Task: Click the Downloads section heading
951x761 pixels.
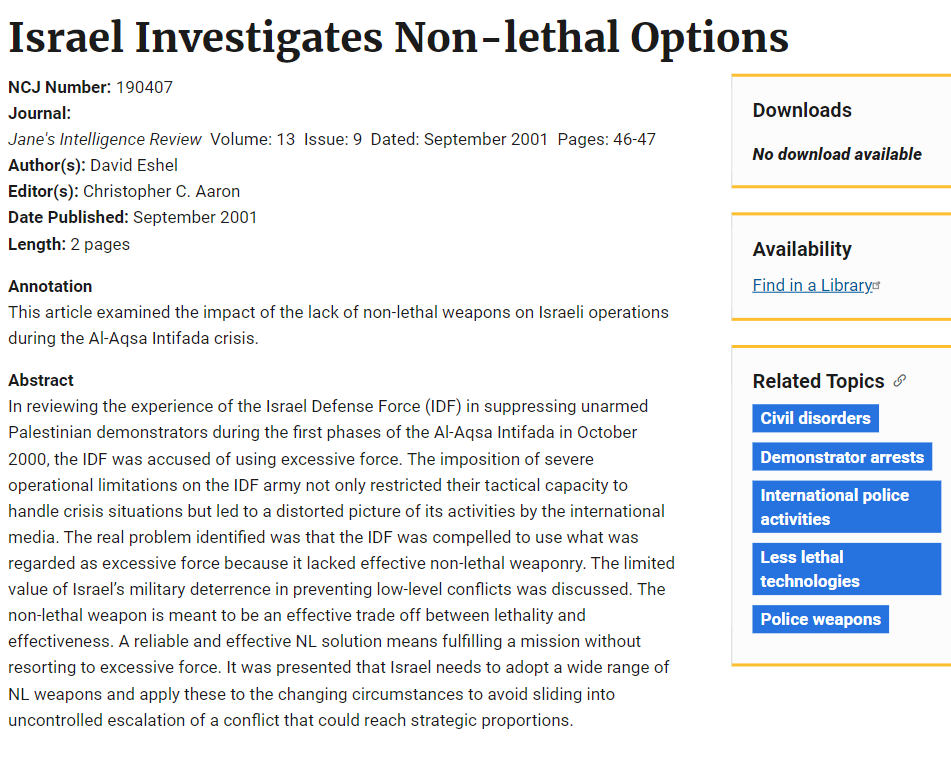Action: point(802,110)
